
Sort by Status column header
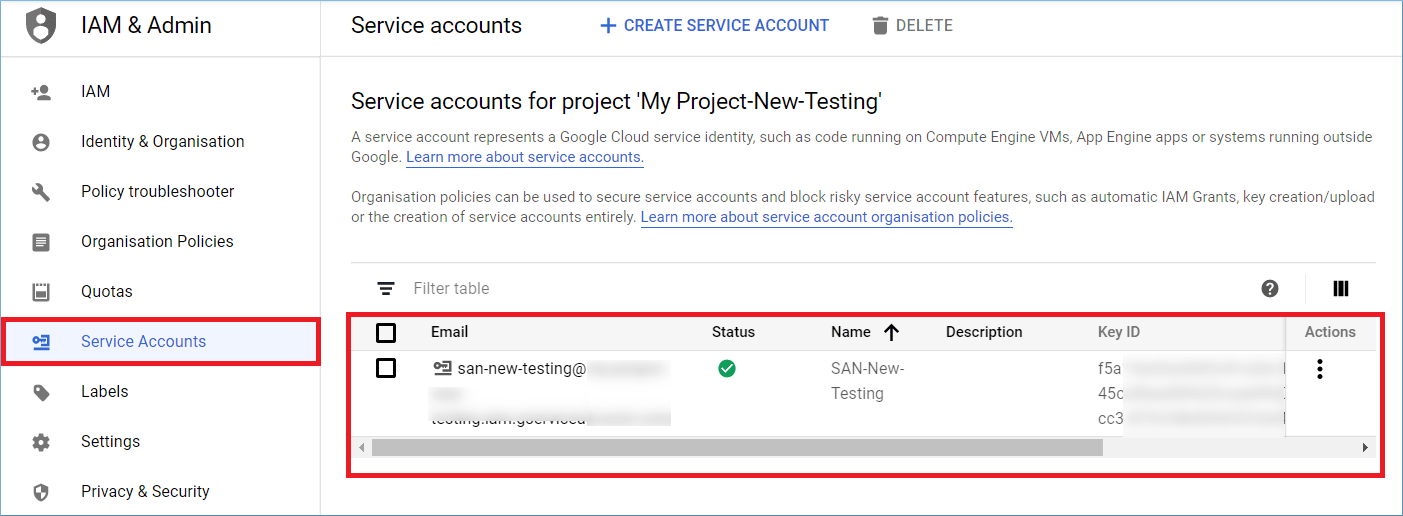(733, 332)
